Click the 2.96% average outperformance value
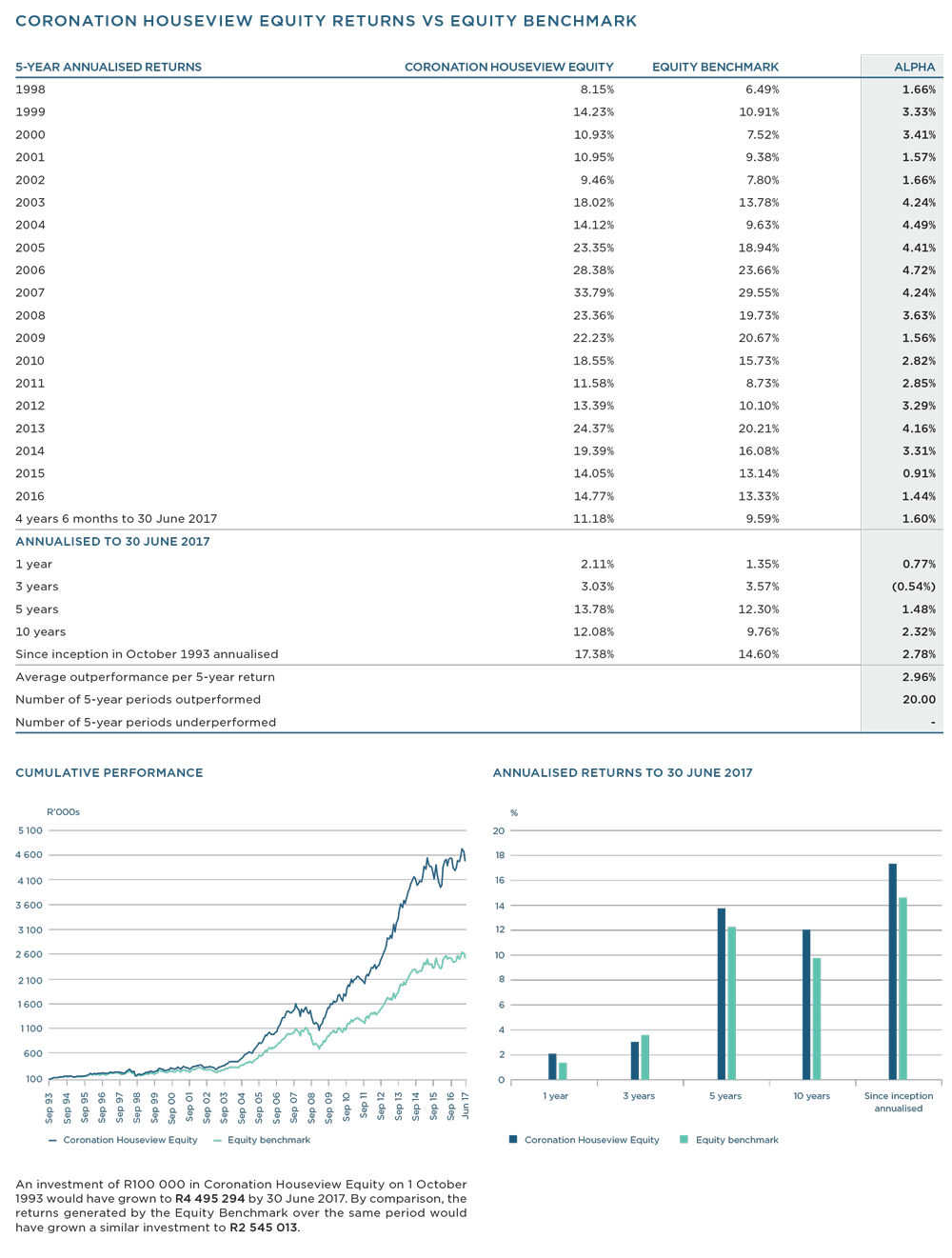 [919, 677]
